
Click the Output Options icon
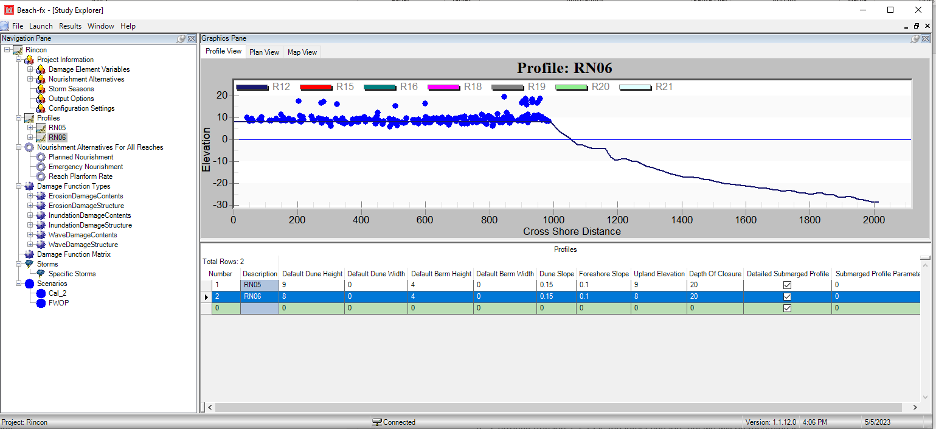[x=41, y=99]
